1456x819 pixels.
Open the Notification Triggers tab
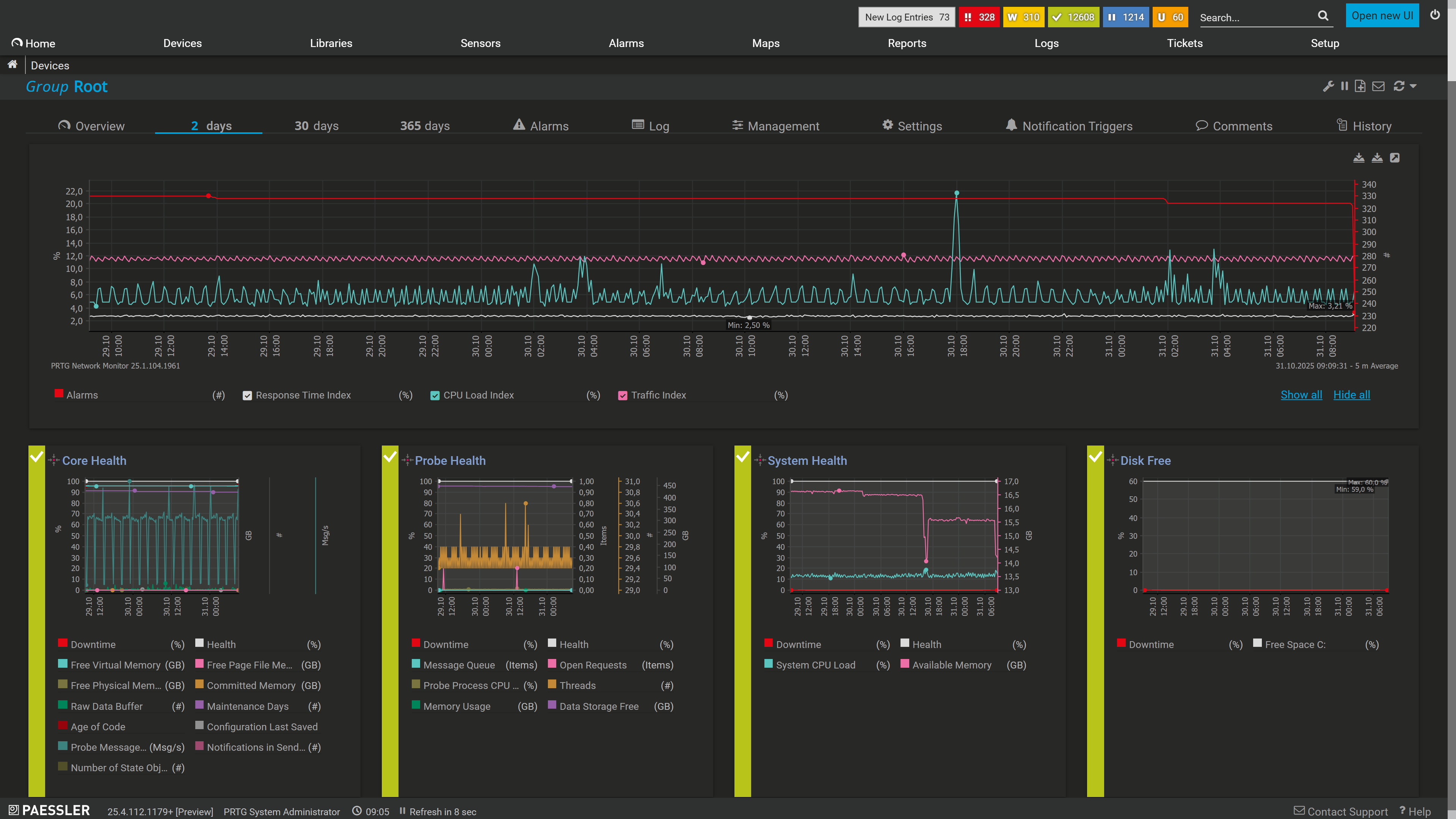(x=1069, y=126)
